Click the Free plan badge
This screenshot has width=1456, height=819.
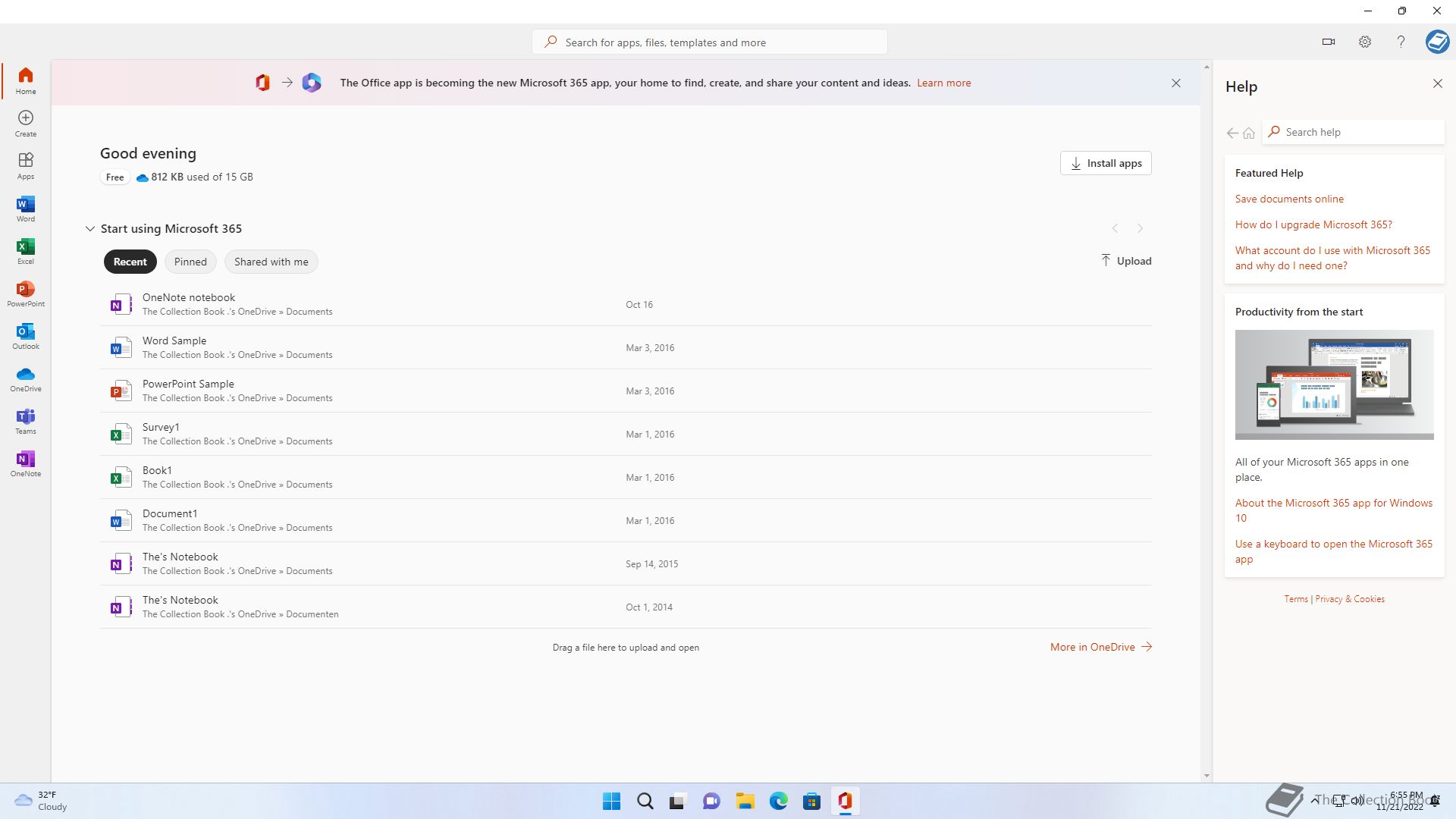click(115, 177)
